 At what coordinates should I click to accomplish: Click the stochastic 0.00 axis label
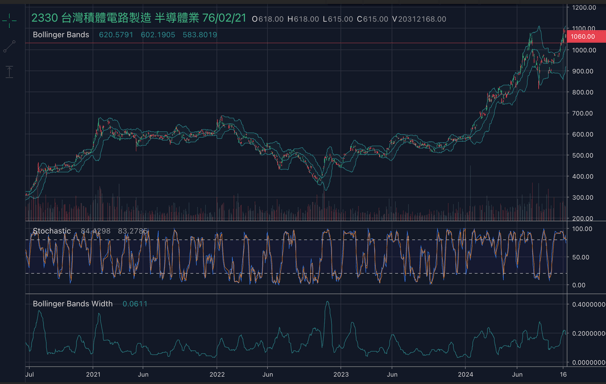[579, 285]
